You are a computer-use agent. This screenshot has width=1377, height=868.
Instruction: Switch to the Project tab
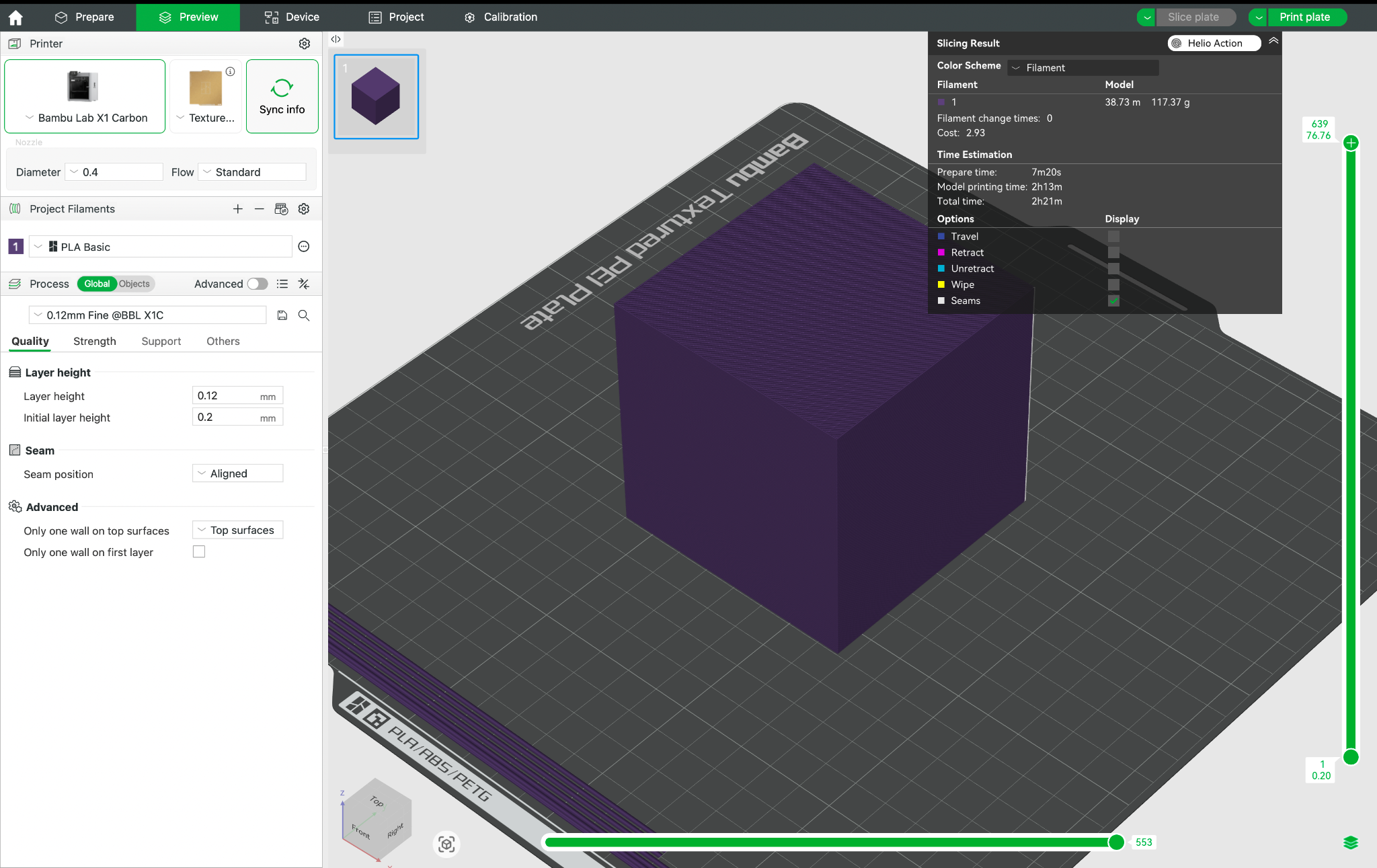tap(396, 17)
